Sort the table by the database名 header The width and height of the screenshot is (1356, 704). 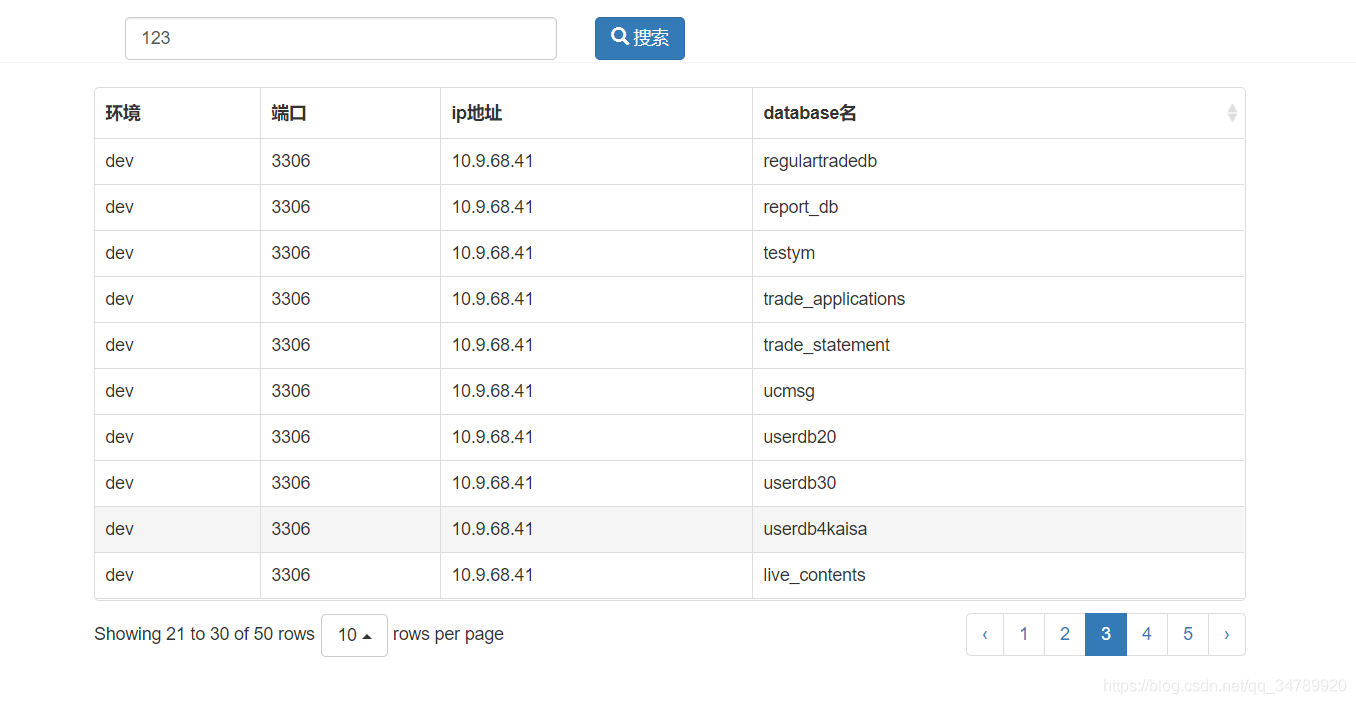809,113
